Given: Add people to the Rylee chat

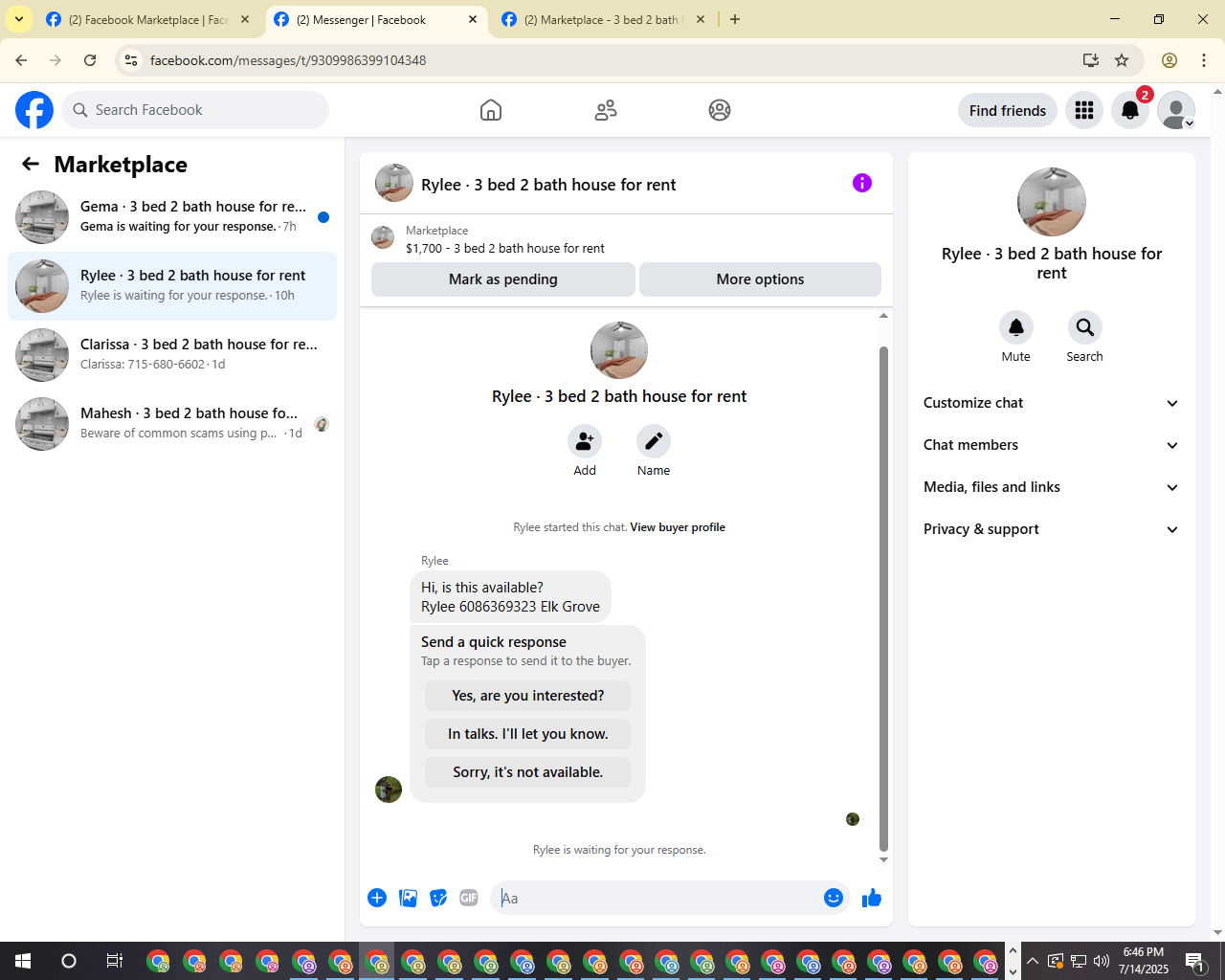Looking at the screenshot, I should 585,441.
